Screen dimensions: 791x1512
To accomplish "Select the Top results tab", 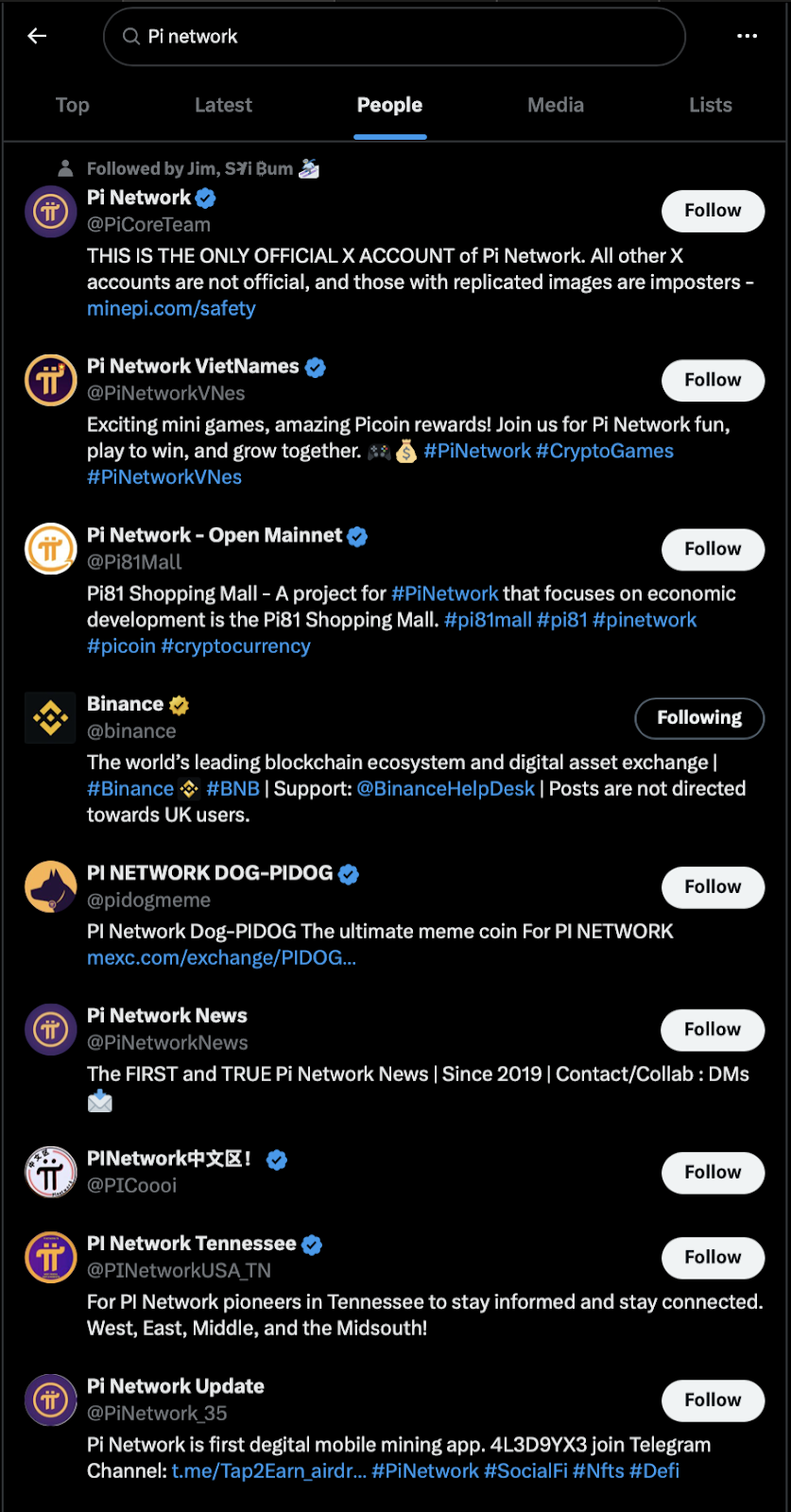I will click(x=72, y=105).
